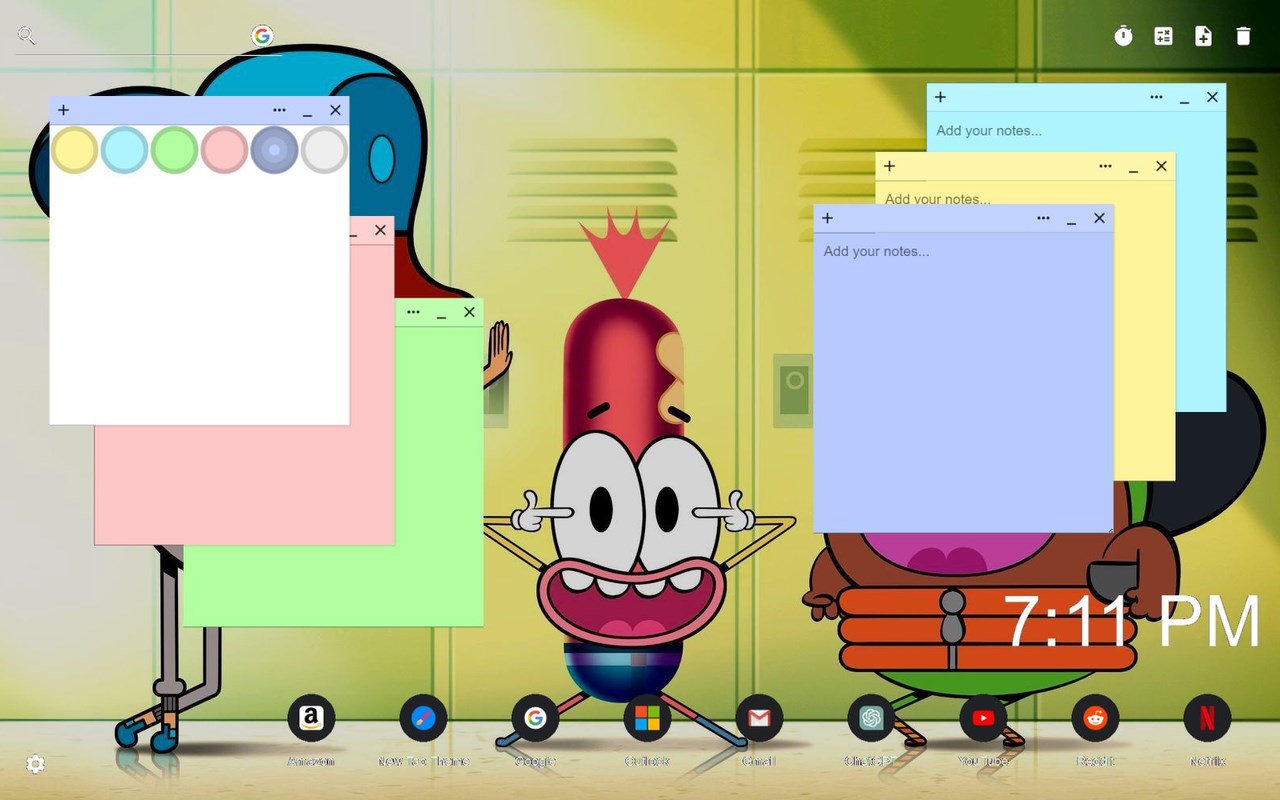Pick the white color swatch
Screen dimensions: 1280x800
(324, 150)
